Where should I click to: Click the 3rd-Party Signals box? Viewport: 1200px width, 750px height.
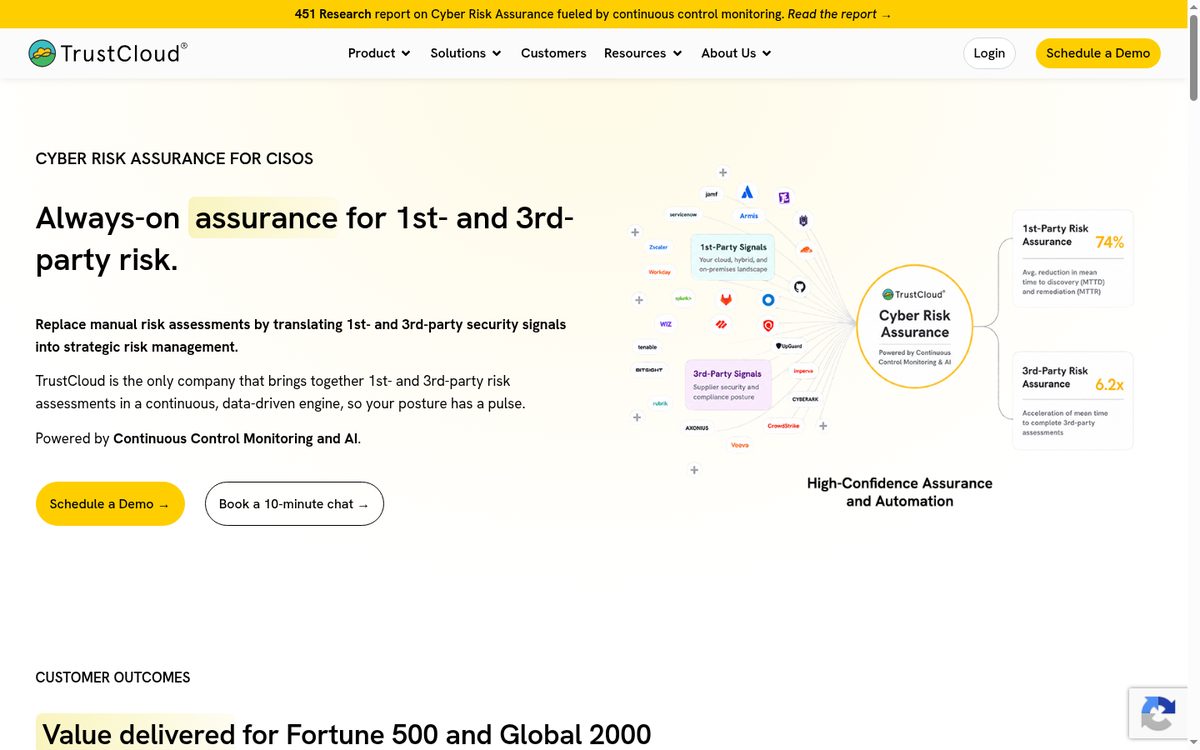pyautogui.click(x=727, y=385)
